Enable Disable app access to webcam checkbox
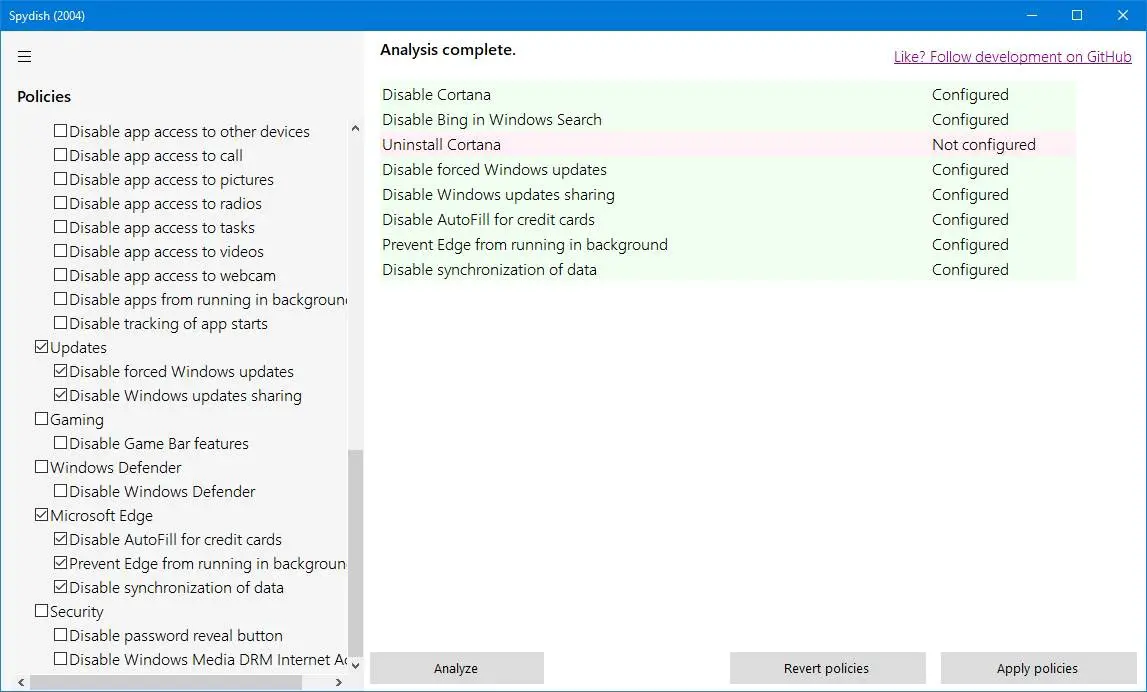Viewport: 1147px width, 692px height. pyautogui.click(x=61, y=276)
